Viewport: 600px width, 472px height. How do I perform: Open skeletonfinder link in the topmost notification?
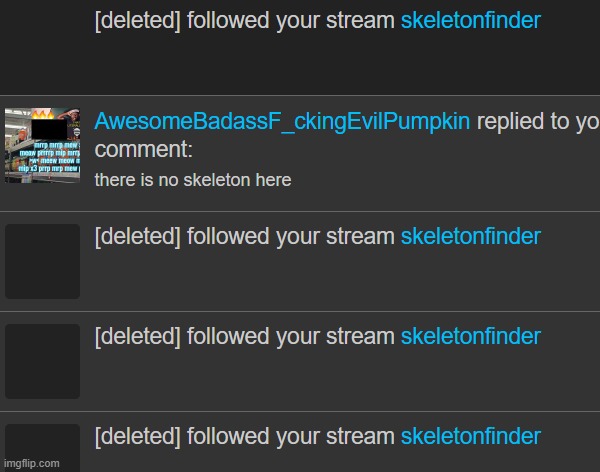(470, 22)
